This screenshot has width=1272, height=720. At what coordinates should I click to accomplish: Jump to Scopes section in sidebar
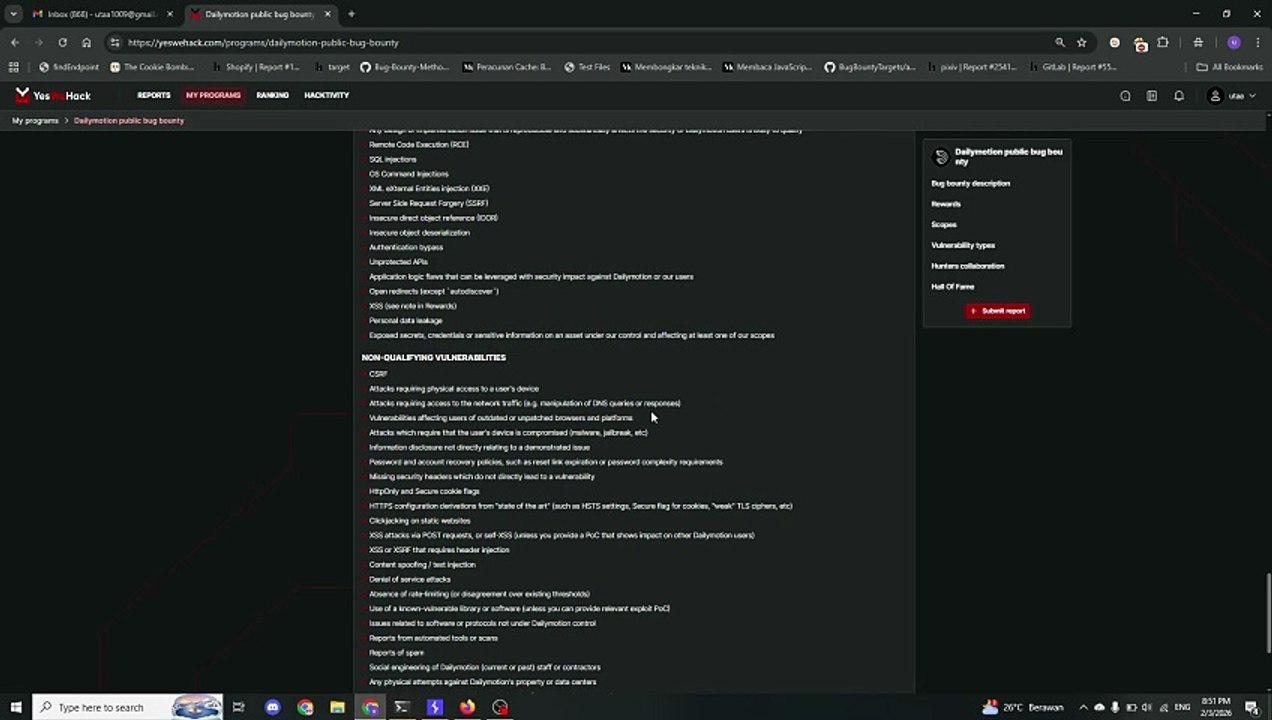(x=944, y=225)
